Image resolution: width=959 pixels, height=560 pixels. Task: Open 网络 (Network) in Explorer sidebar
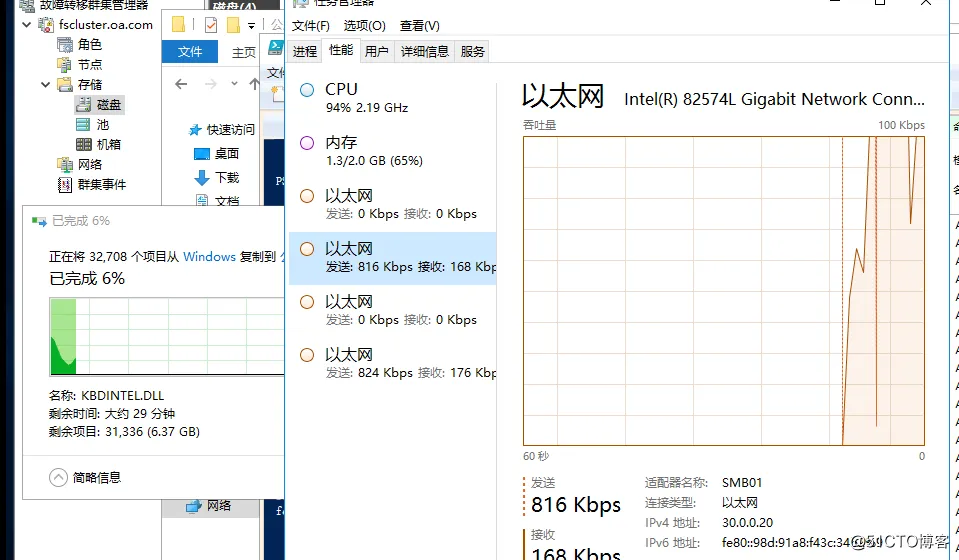209,506
